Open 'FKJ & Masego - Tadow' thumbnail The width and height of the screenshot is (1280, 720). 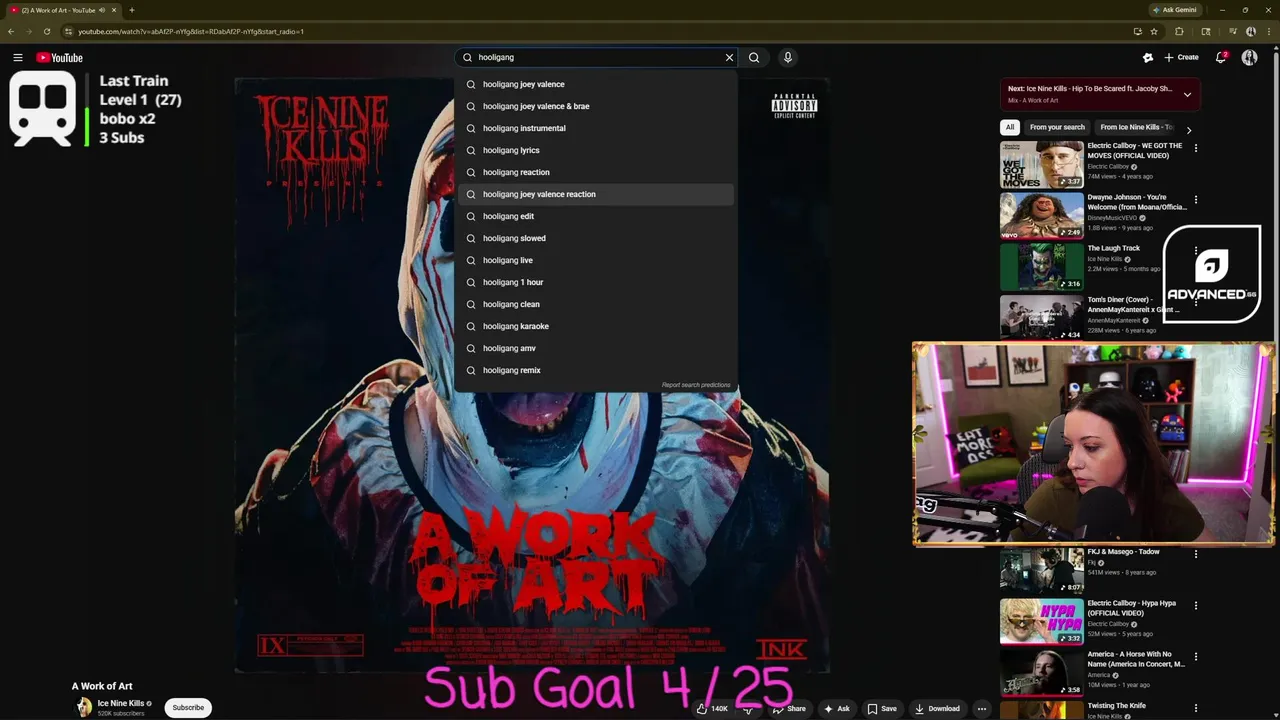[x=1041, y=570]
